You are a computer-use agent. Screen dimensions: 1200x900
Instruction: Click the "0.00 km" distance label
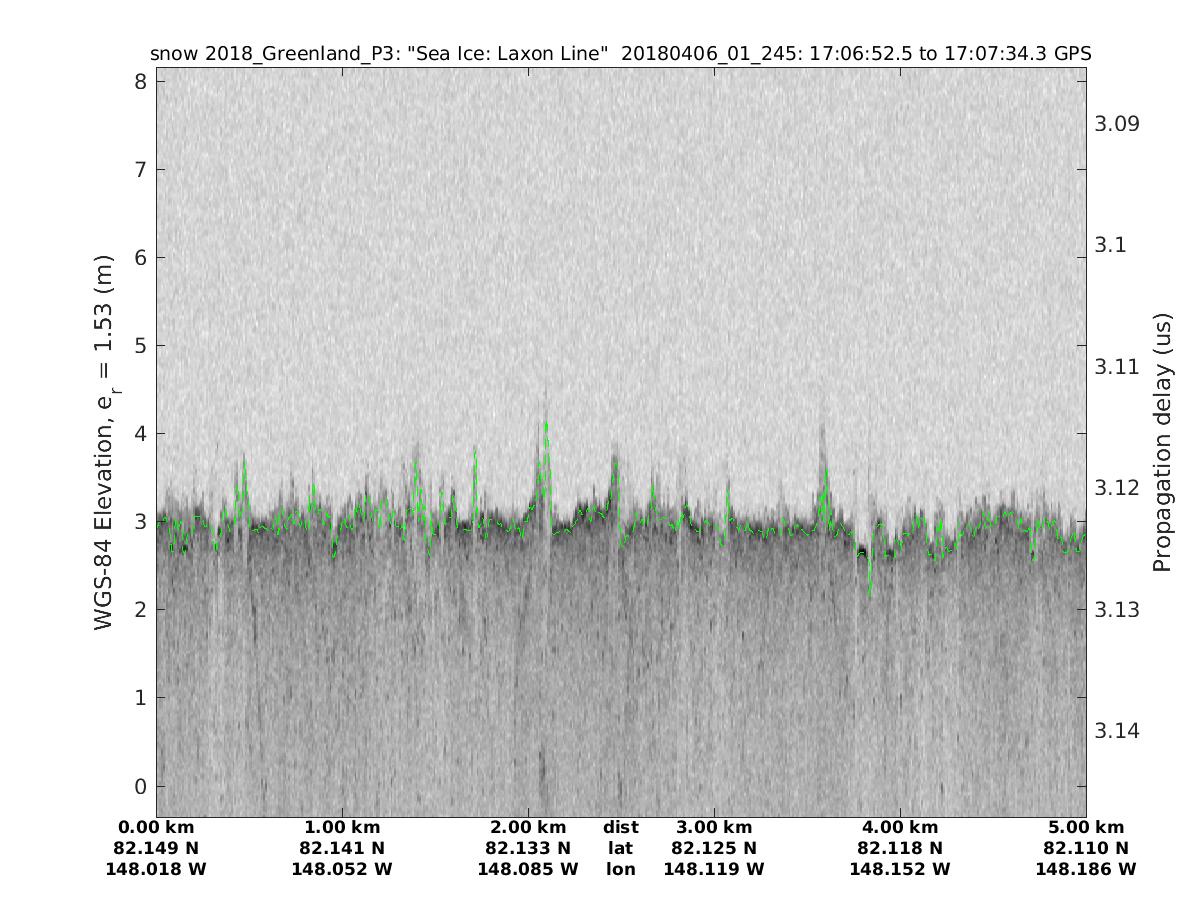156,828
